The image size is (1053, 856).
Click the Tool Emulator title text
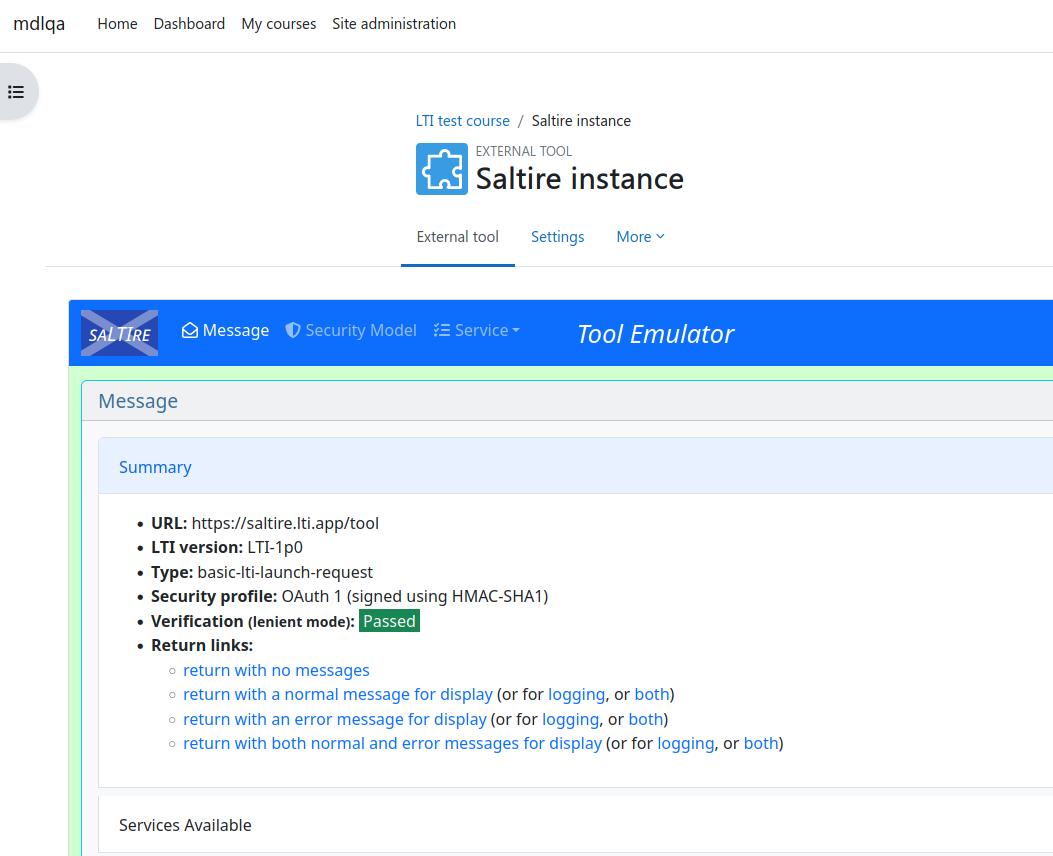tap(655, 334)
